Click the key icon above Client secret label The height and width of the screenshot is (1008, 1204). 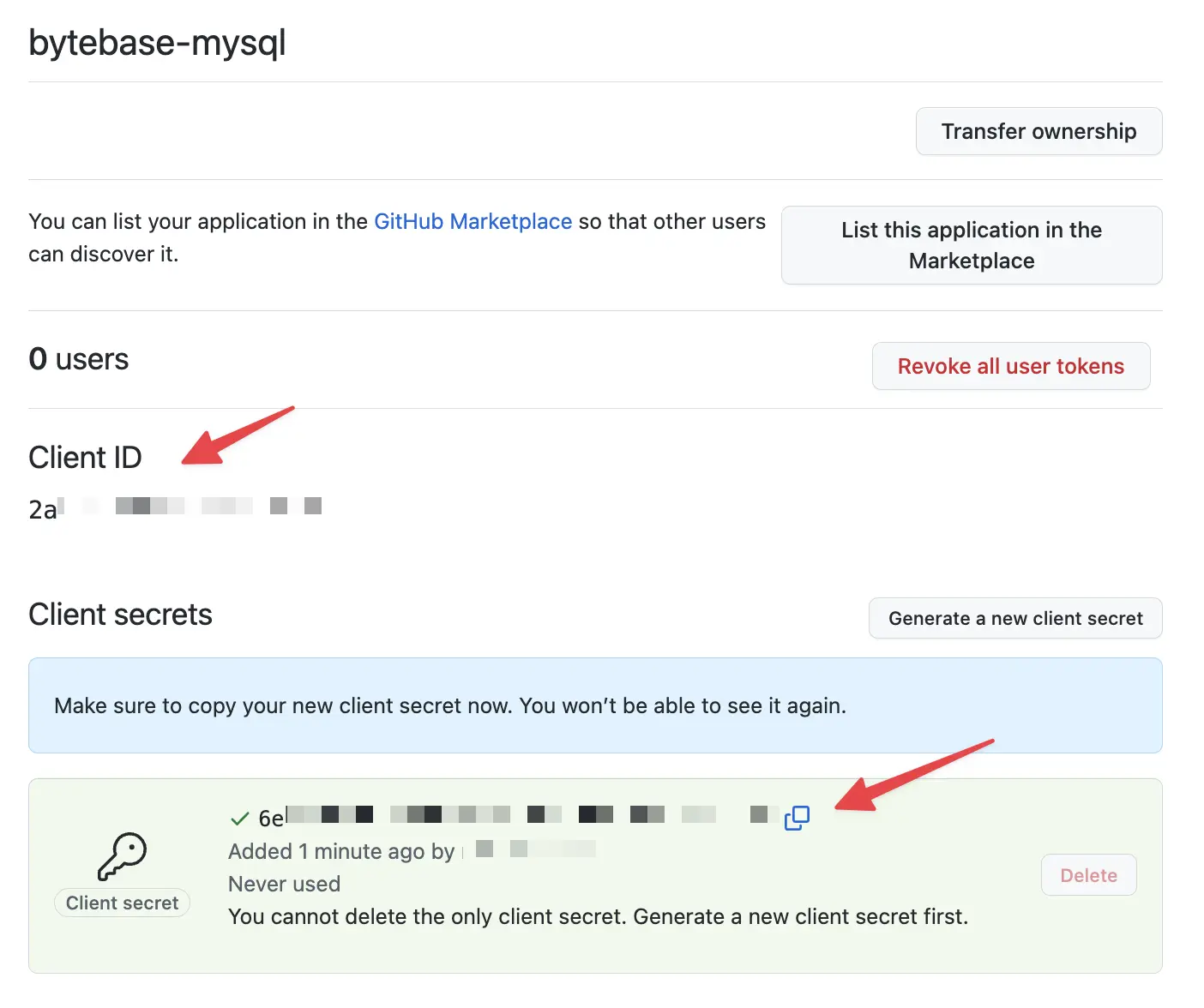click(122, 856)
